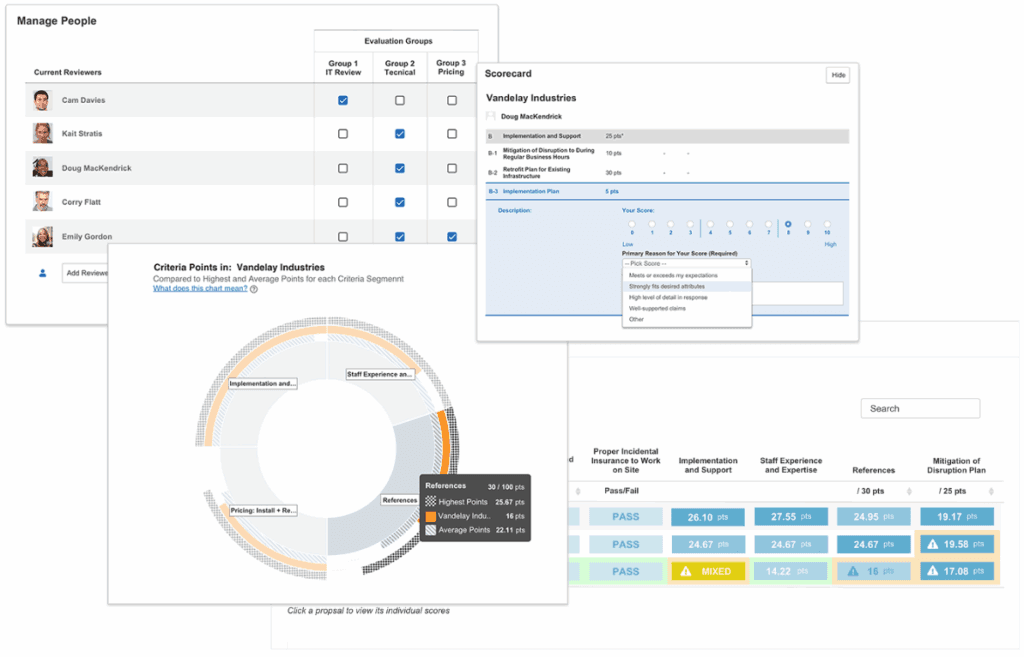Open the 'What does this chart mean?' link

tap(199, 289)
